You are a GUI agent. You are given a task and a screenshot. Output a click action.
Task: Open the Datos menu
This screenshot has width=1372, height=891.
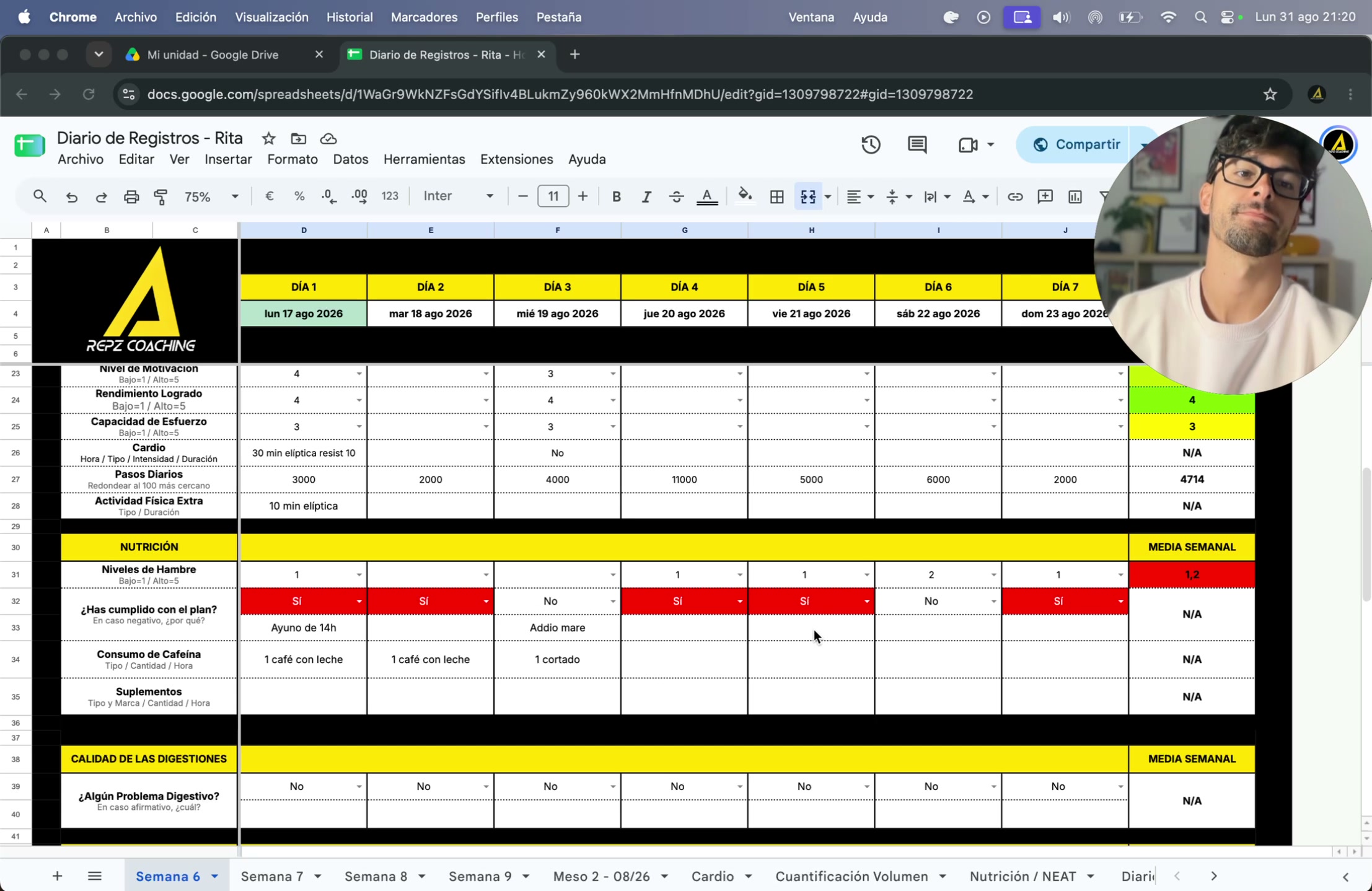tap(351, 159)
